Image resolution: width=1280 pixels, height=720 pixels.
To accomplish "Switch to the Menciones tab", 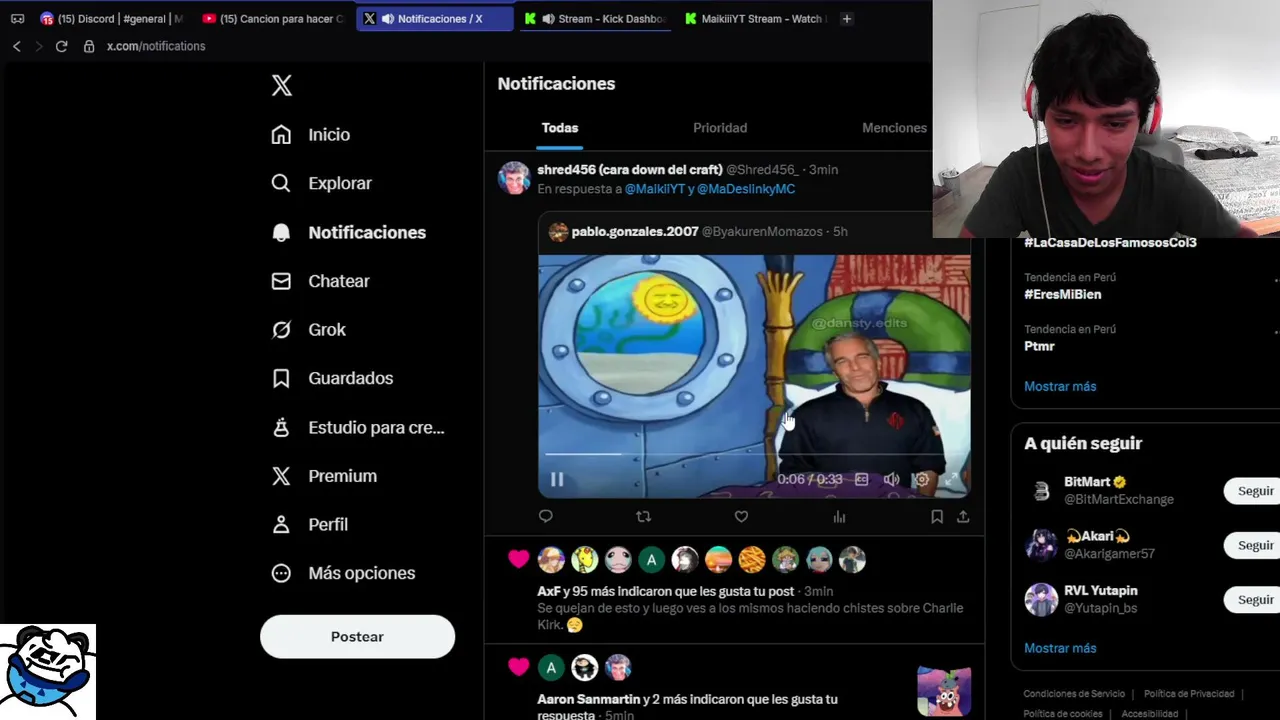I will tap(894, 128).
